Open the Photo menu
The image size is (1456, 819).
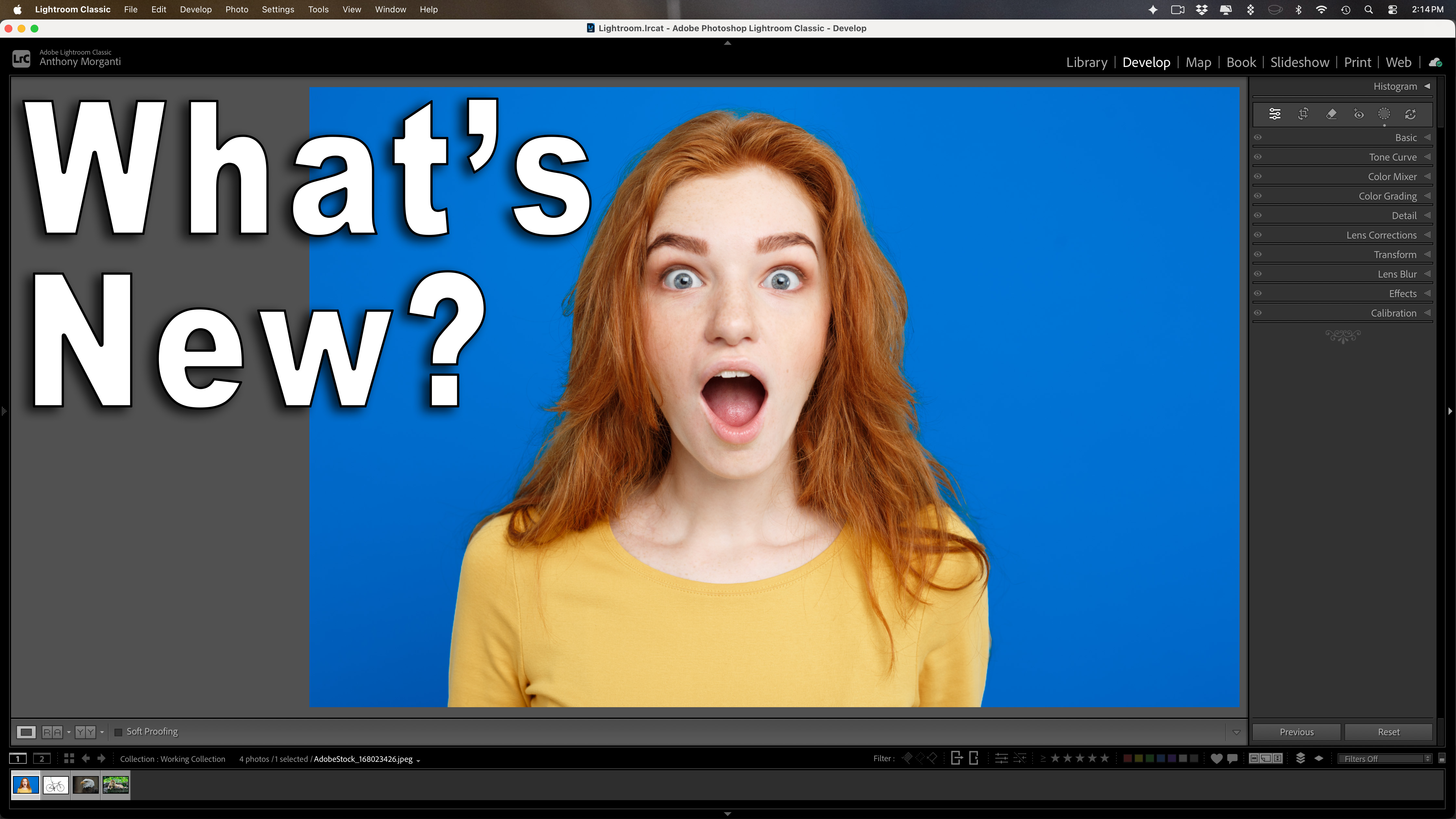click(x=236, y=10)
